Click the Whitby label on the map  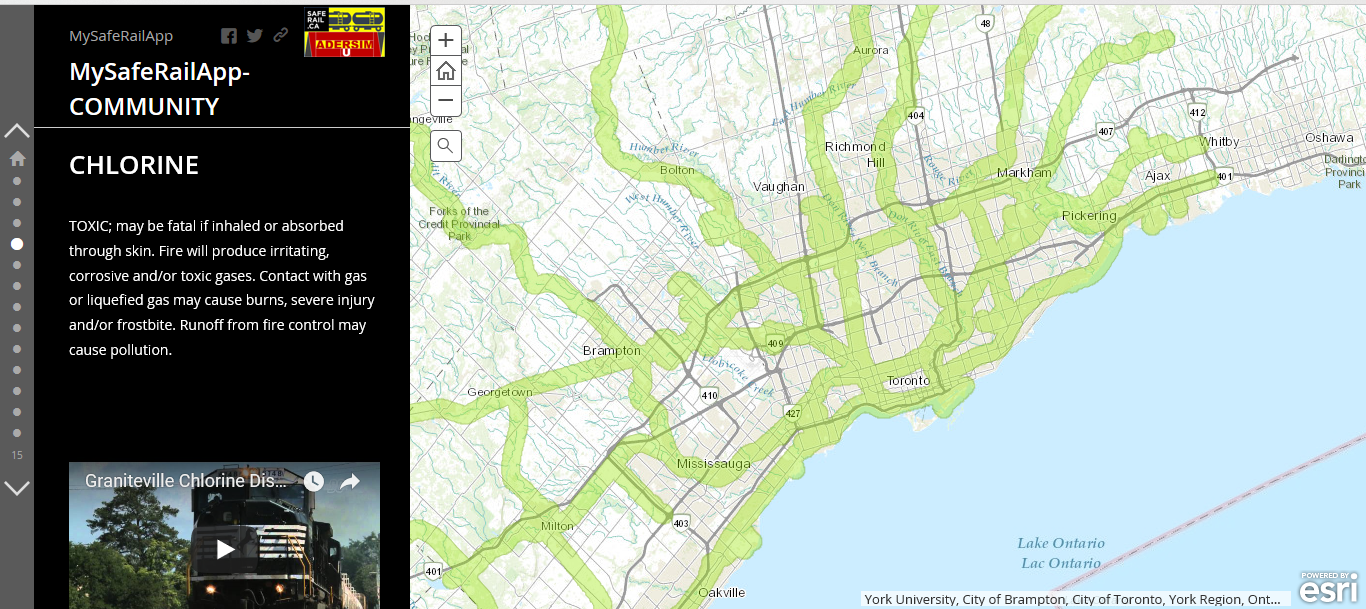coord(1219,142)
